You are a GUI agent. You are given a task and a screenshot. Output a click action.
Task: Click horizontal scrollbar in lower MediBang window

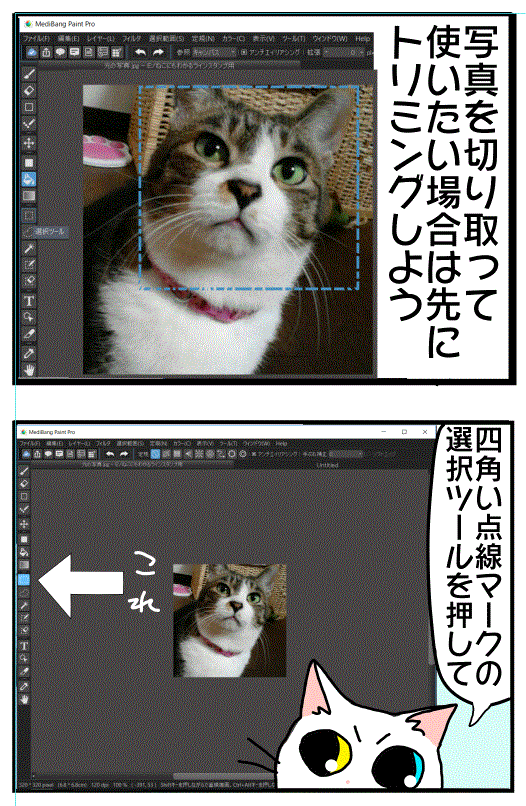click(223, 776)
